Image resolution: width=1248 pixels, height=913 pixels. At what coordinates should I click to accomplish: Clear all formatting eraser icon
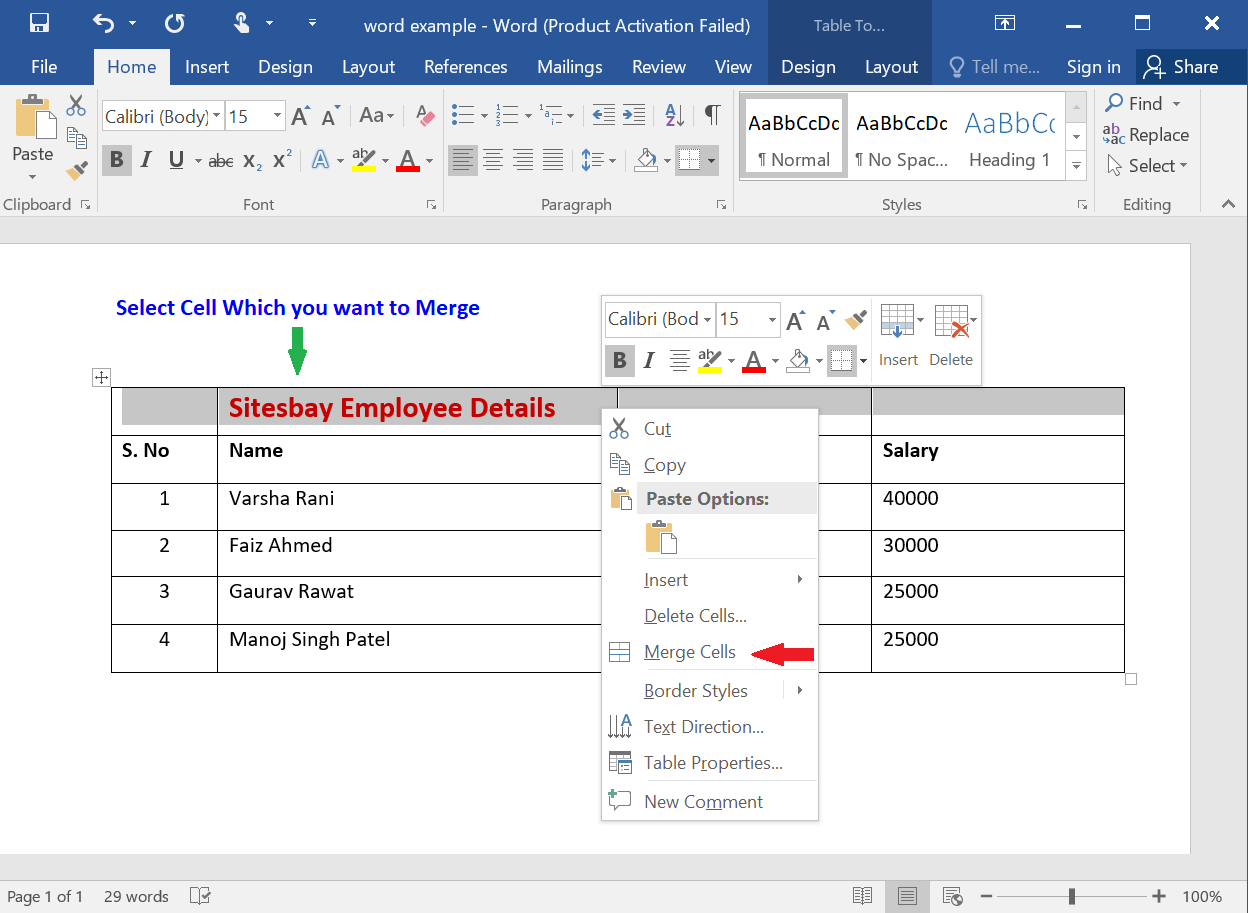point(426,116)
